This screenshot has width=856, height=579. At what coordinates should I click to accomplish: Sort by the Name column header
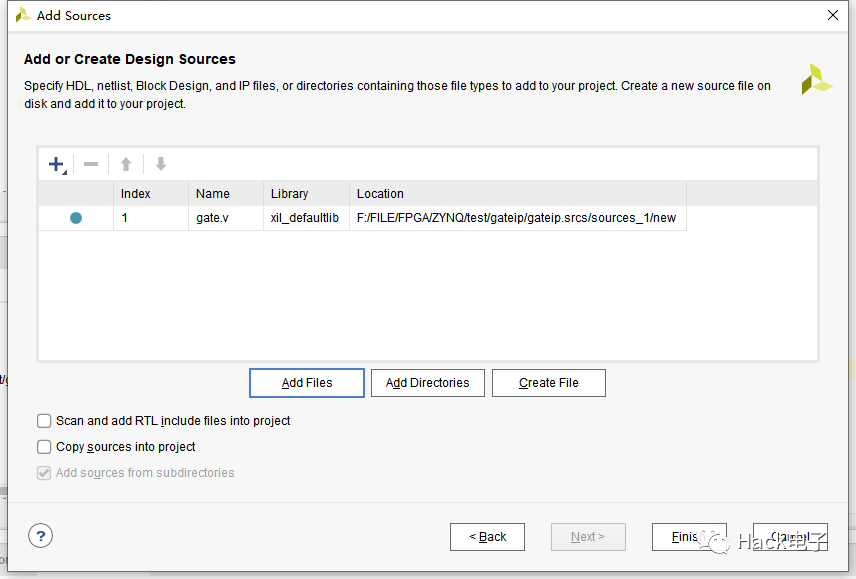pyautogui.click(x=225, y=194)
